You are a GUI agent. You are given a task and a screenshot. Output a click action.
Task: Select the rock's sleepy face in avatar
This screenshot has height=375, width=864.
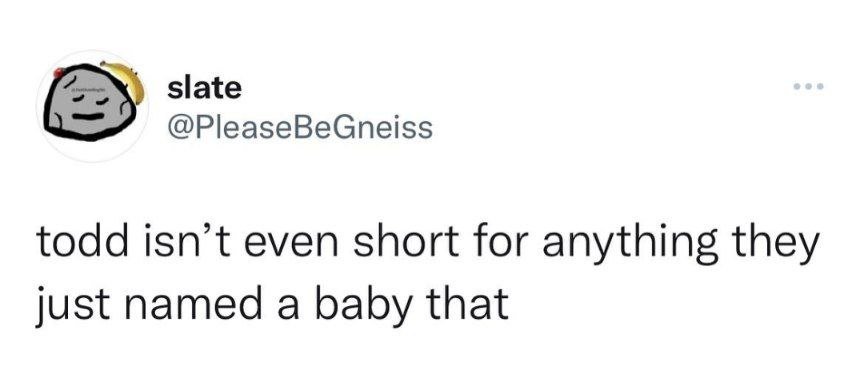[89, 107]
